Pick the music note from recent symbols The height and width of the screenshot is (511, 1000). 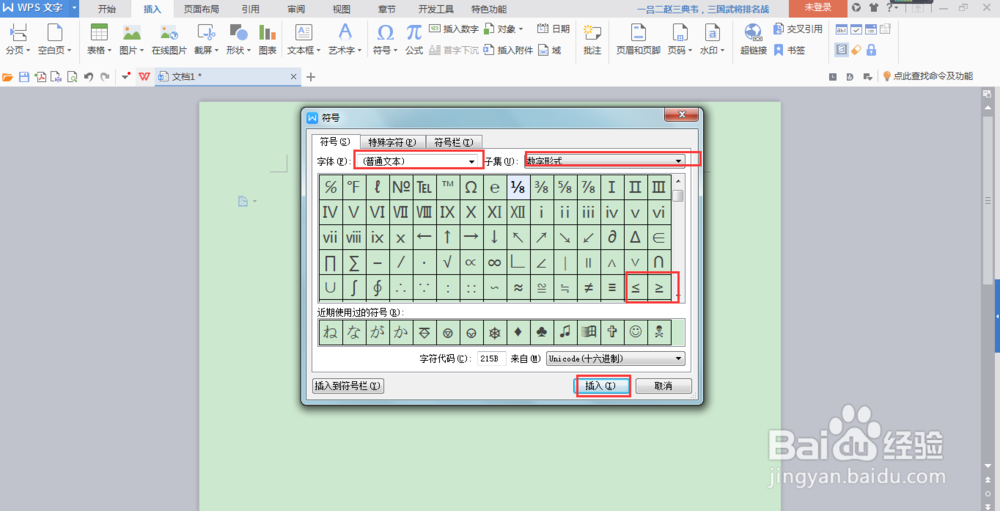click(x=565, y=332)
